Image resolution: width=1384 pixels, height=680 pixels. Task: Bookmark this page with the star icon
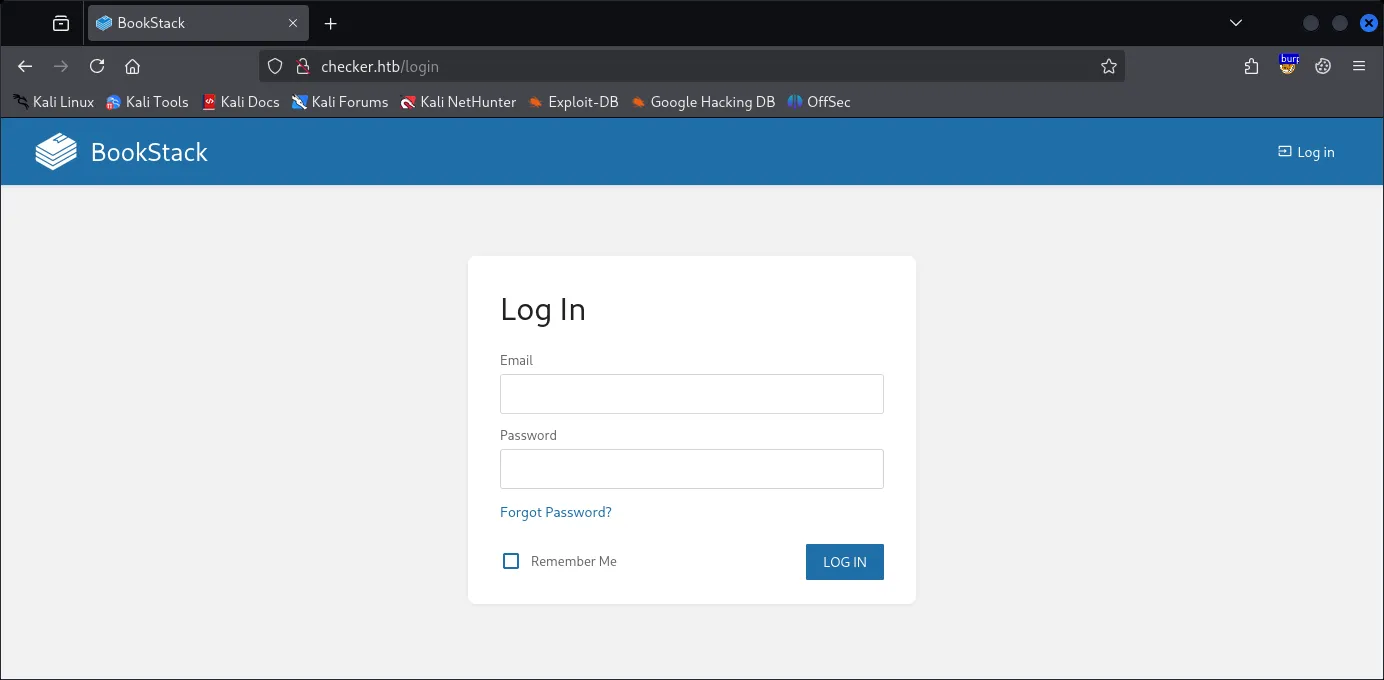coord(1109,66)
